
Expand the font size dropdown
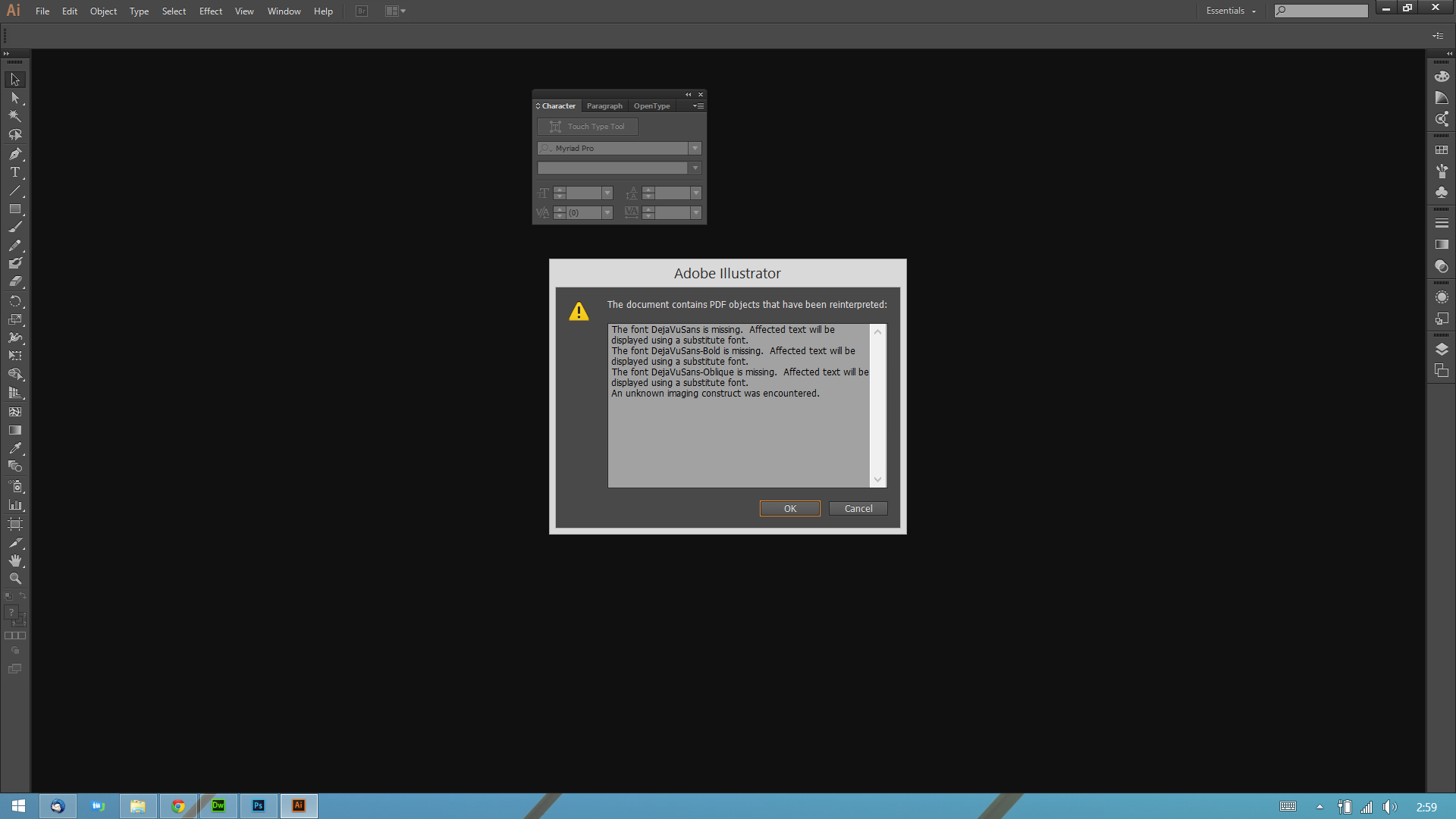607,193
